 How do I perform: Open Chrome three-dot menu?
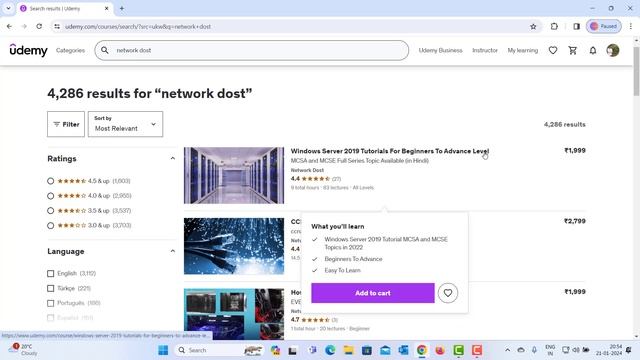[631, 27]
